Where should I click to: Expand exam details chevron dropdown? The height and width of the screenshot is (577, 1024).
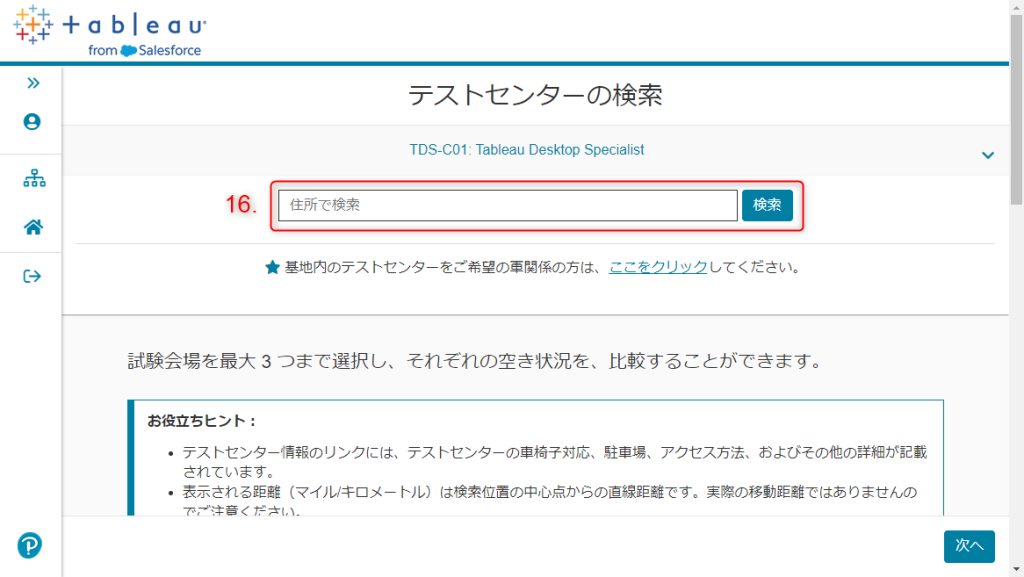[988, 155]
